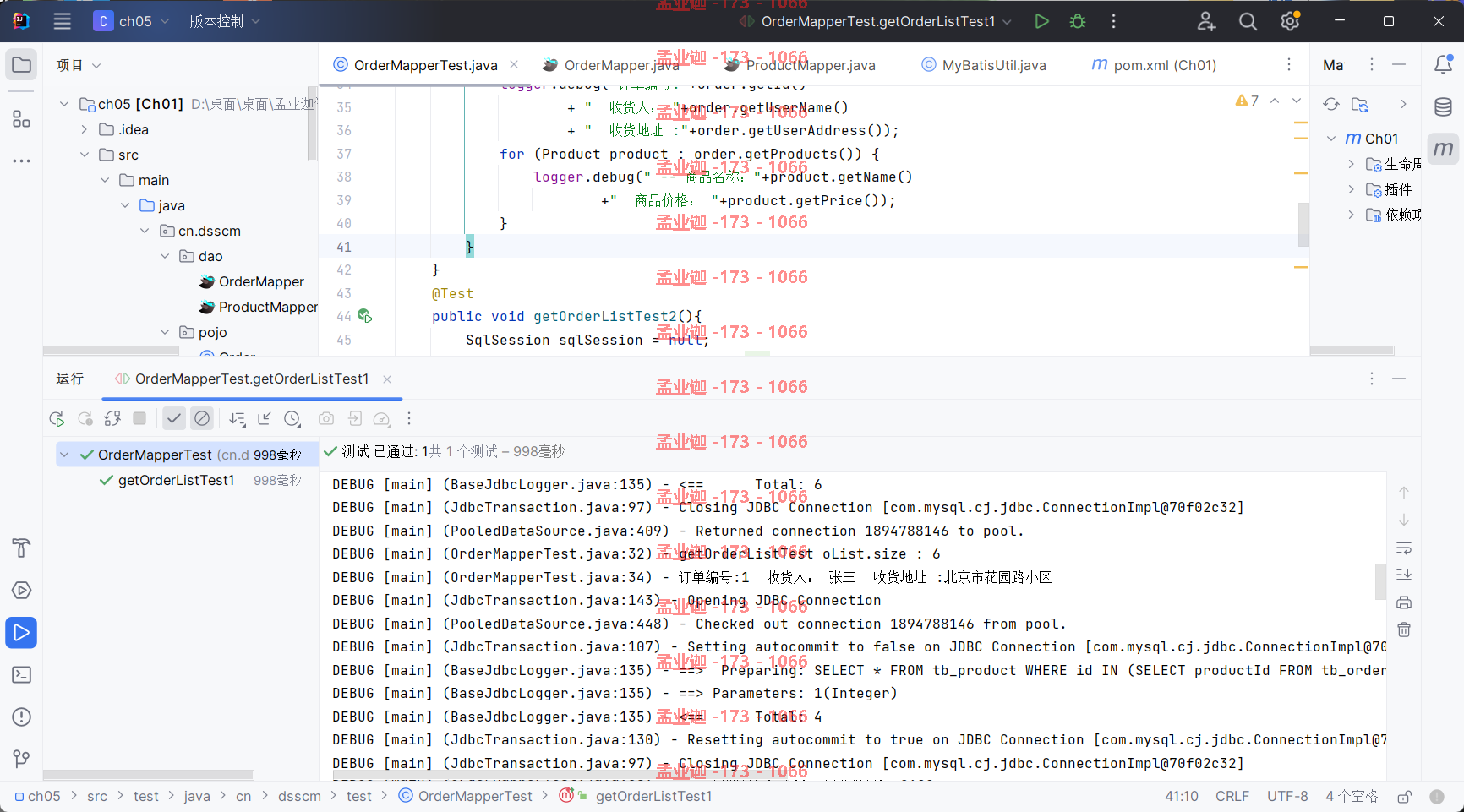Open the test sort options dropdown
Screen dimensions: 1464x812
pyautogui.click(x=238, y=418)
